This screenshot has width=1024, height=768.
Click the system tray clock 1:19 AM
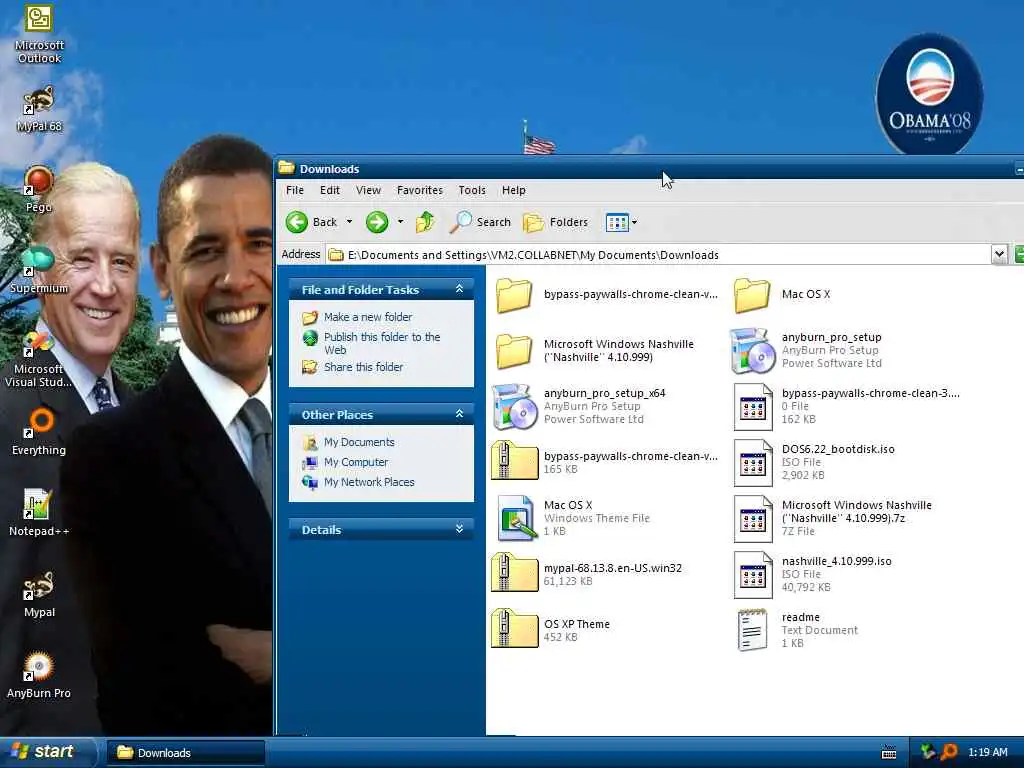[x=988, y=752]
